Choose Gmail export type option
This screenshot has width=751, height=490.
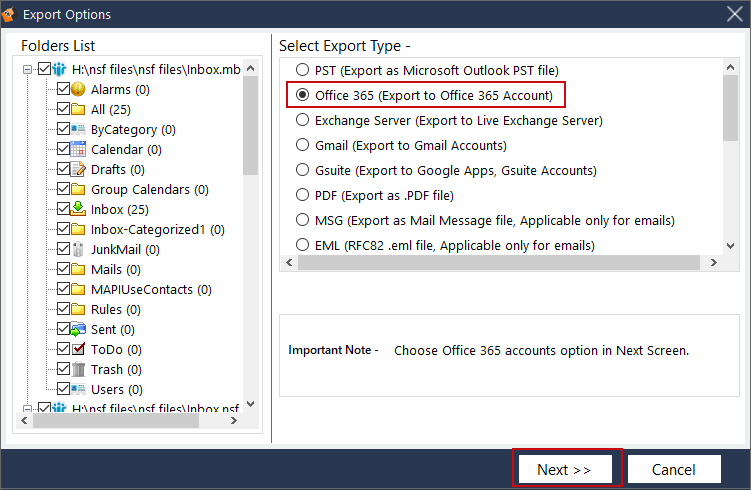point(302,145)
